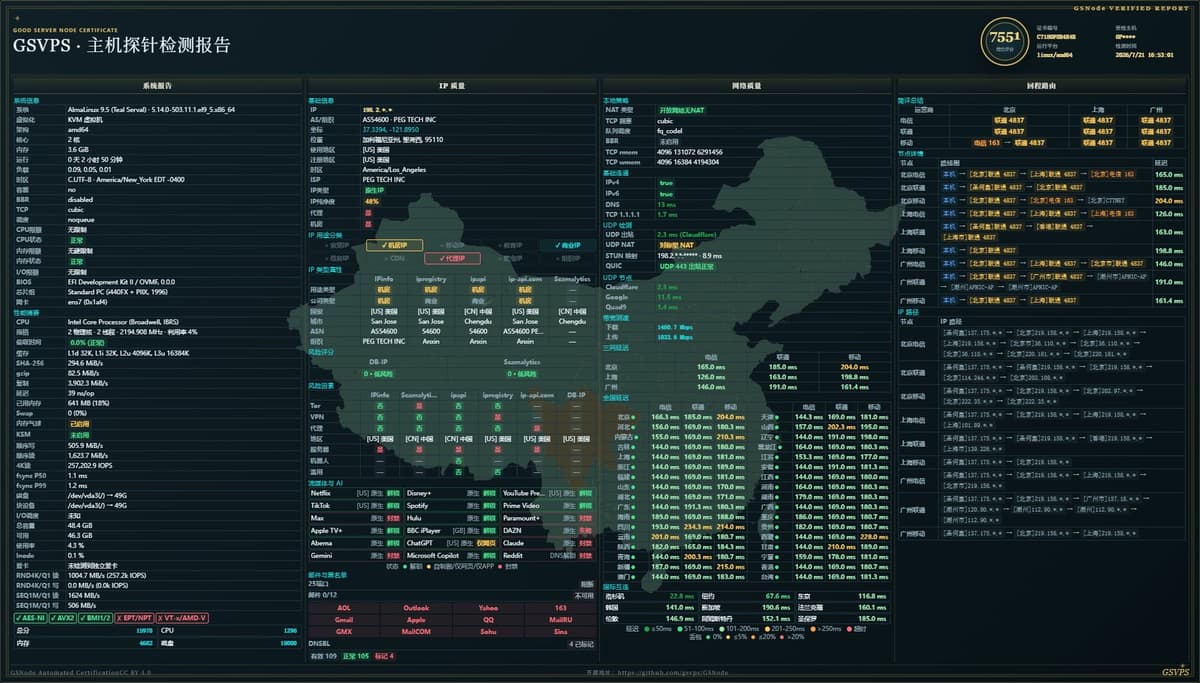
Task: Click the 7551 score circle badge
Action: pyautogui.click(x=1003, y=40)
